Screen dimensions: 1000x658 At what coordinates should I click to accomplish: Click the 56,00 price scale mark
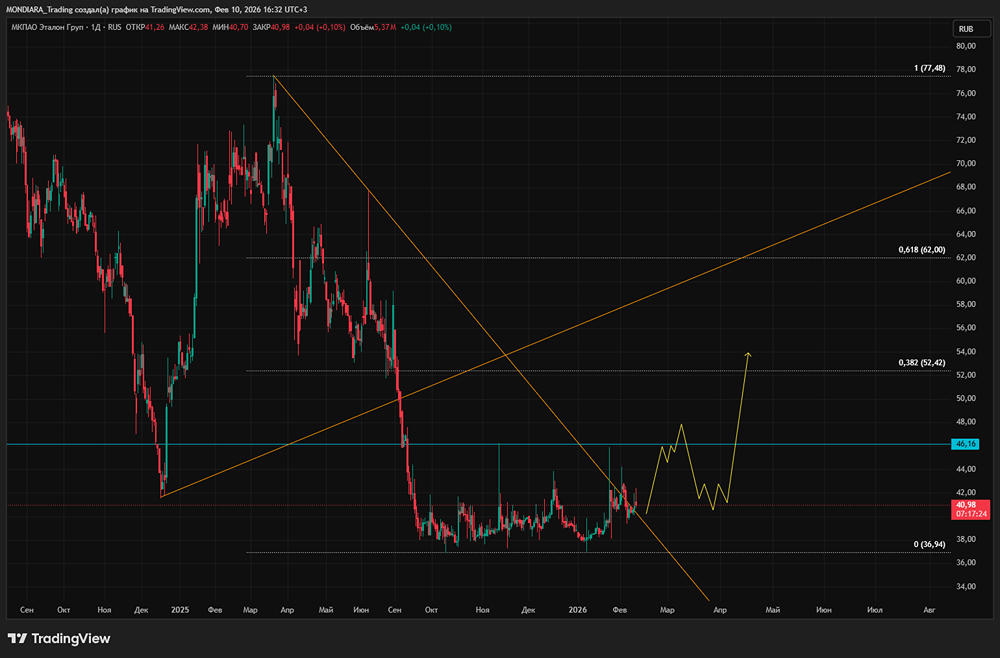(x=966, y=328)
